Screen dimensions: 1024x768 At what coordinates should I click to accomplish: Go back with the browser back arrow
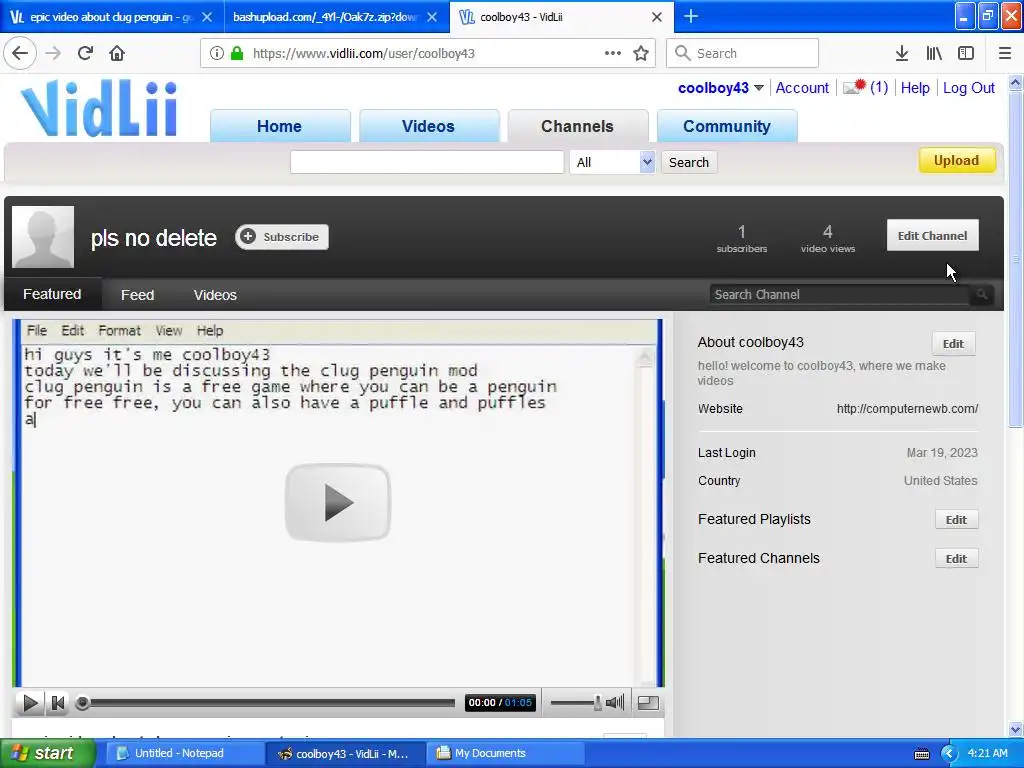point(20,54)
